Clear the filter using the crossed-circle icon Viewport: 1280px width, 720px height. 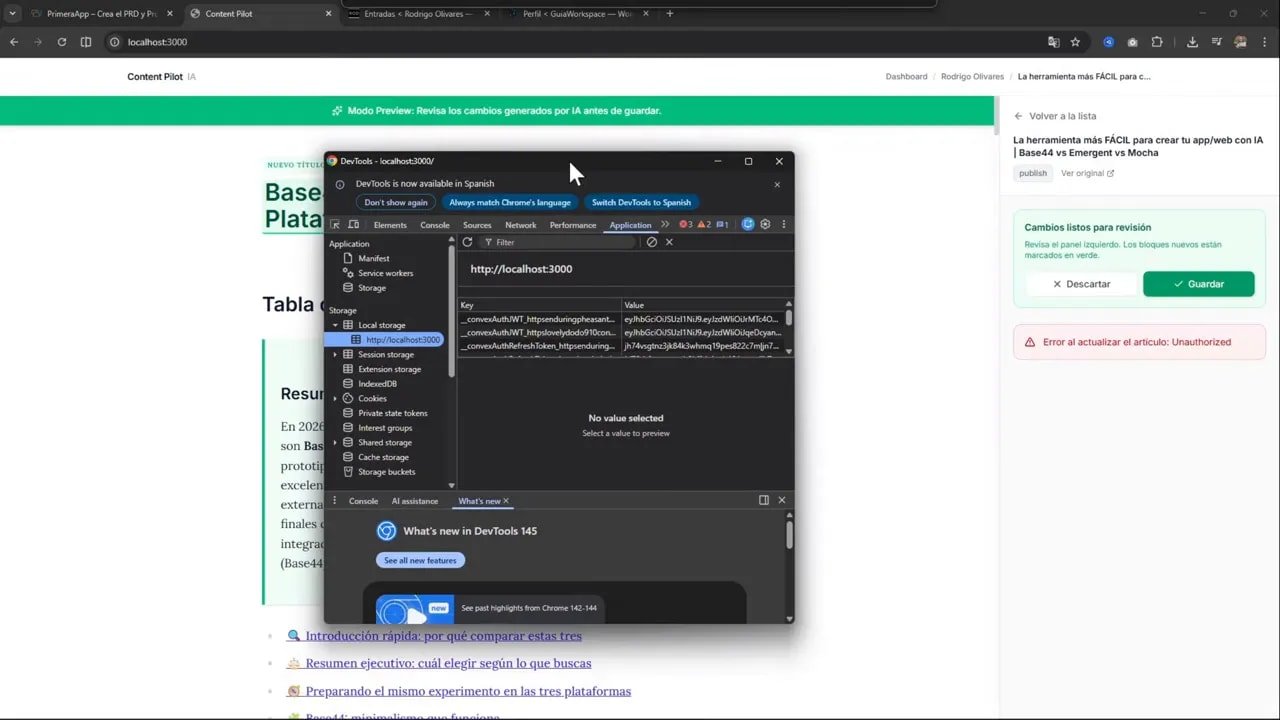point(651,242)
